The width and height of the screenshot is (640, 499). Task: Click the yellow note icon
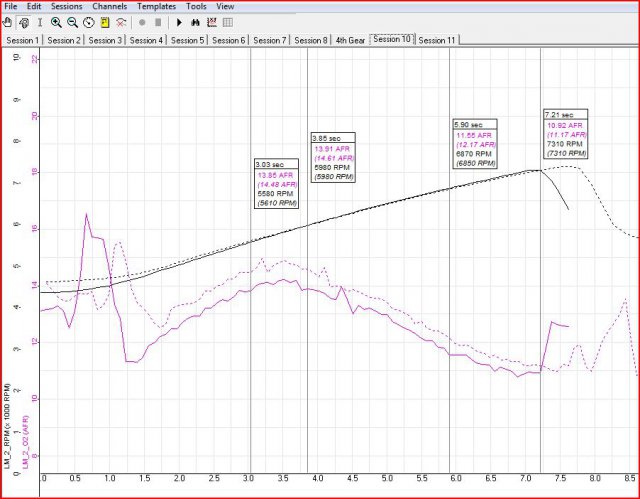click(104, 22)
